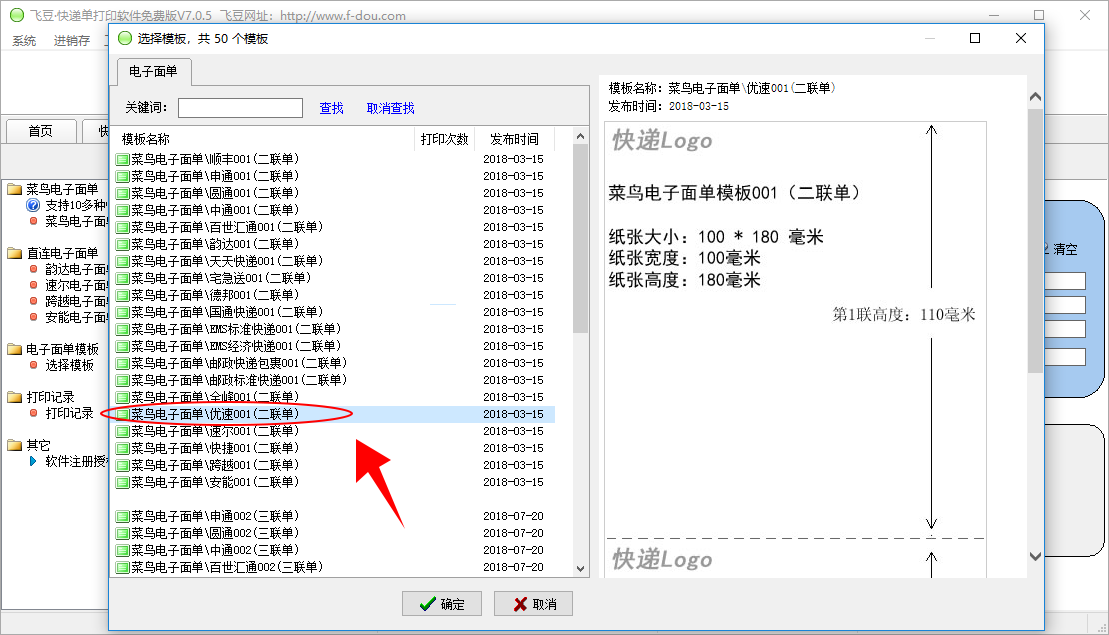Click the template icon beside 百世汇通001(二联单)
This screenshot has width=1109, height=635.
pyautogui.click(x=122, y=228)
